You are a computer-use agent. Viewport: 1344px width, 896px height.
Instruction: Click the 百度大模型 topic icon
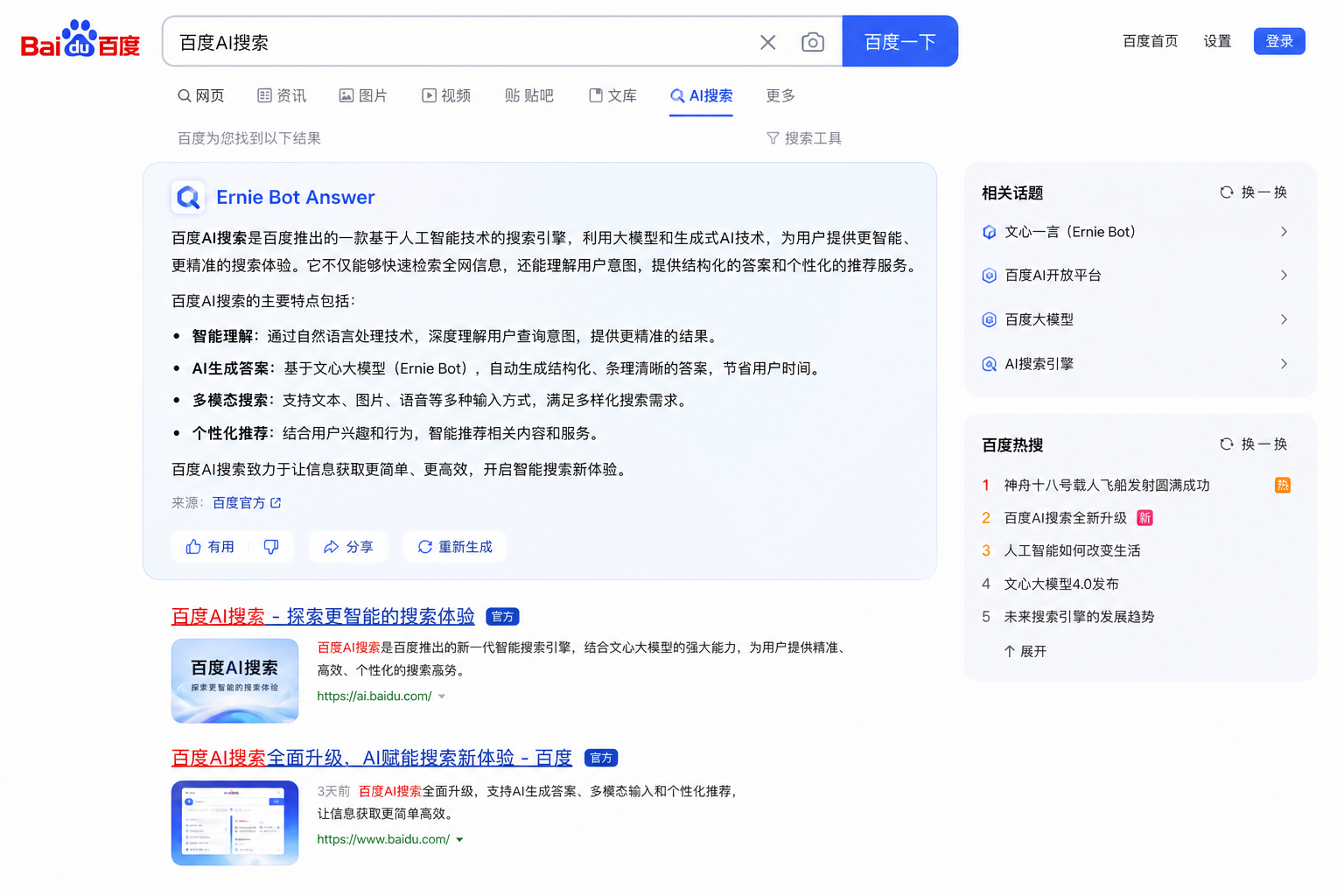[989, 319]
